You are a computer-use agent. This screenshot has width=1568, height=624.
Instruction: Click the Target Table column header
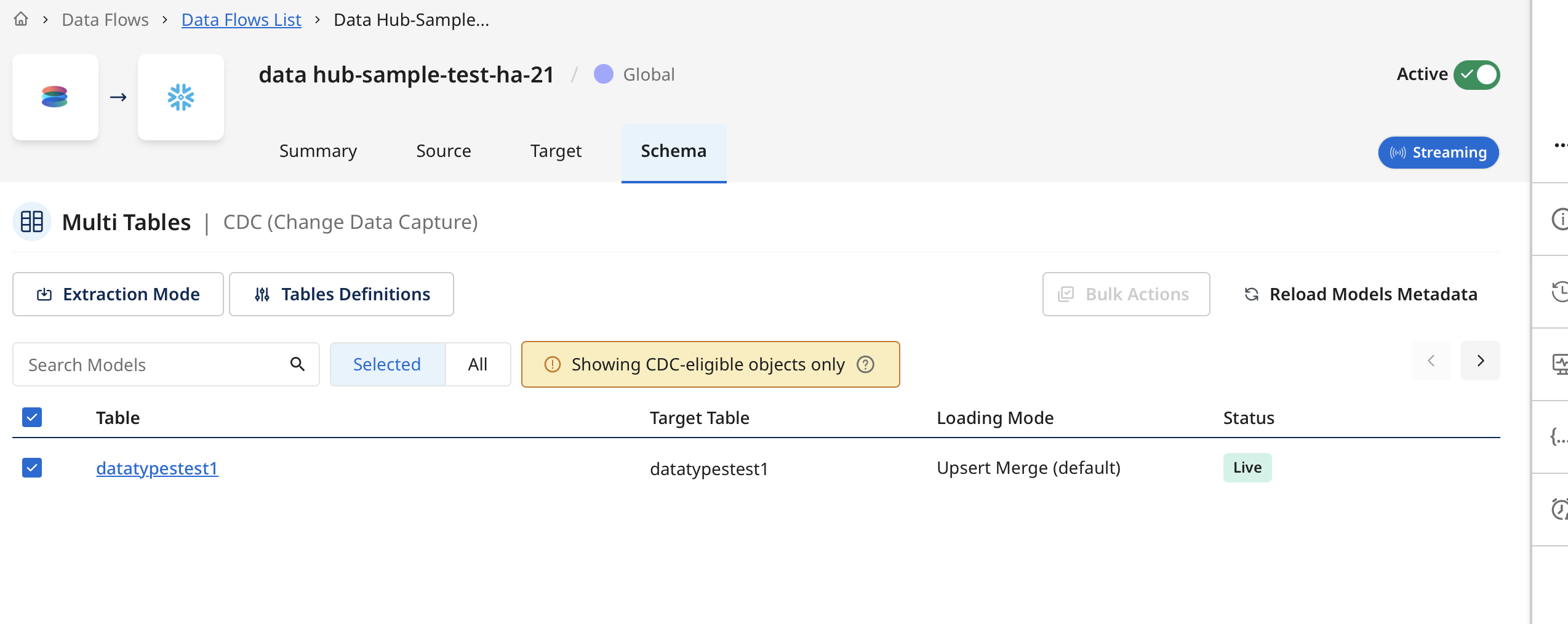coord(700,418)
